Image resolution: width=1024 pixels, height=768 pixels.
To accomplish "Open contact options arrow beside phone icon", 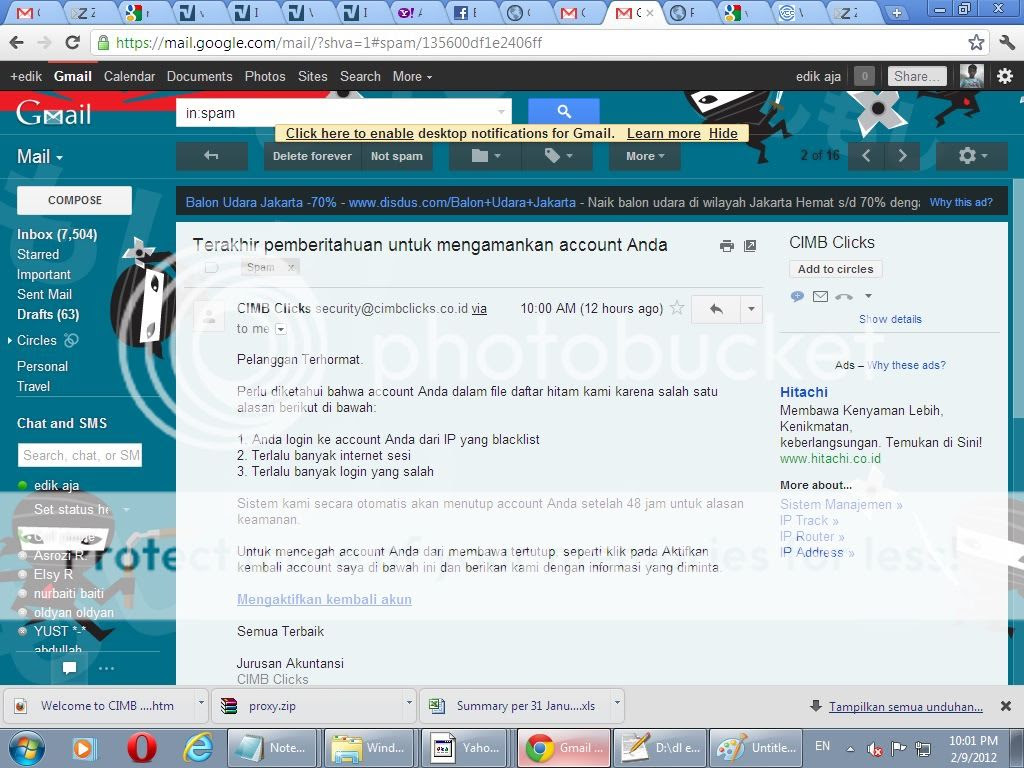I will click(868, 296).
